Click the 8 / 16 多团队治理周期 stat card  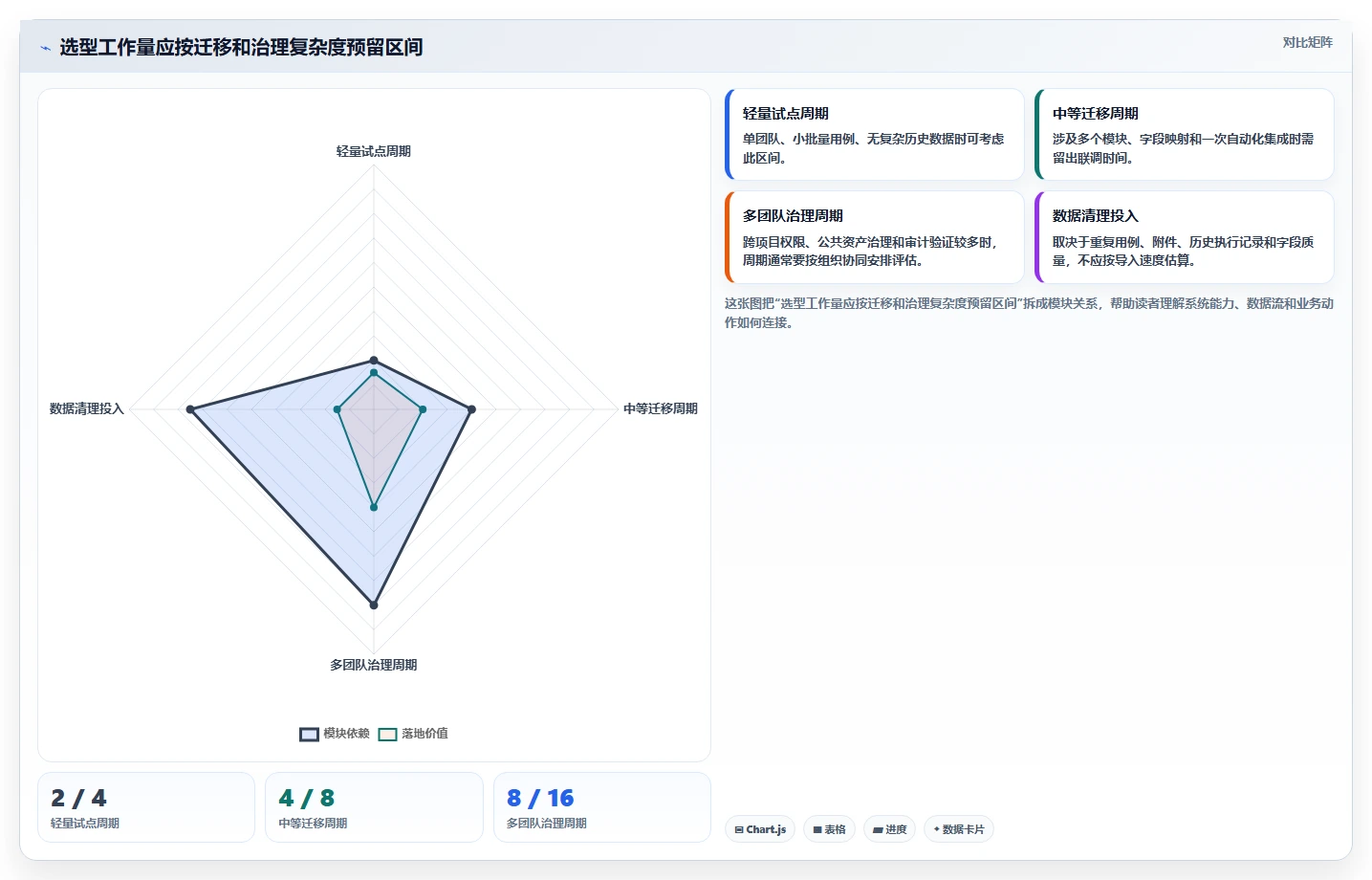tap(602, 807)
